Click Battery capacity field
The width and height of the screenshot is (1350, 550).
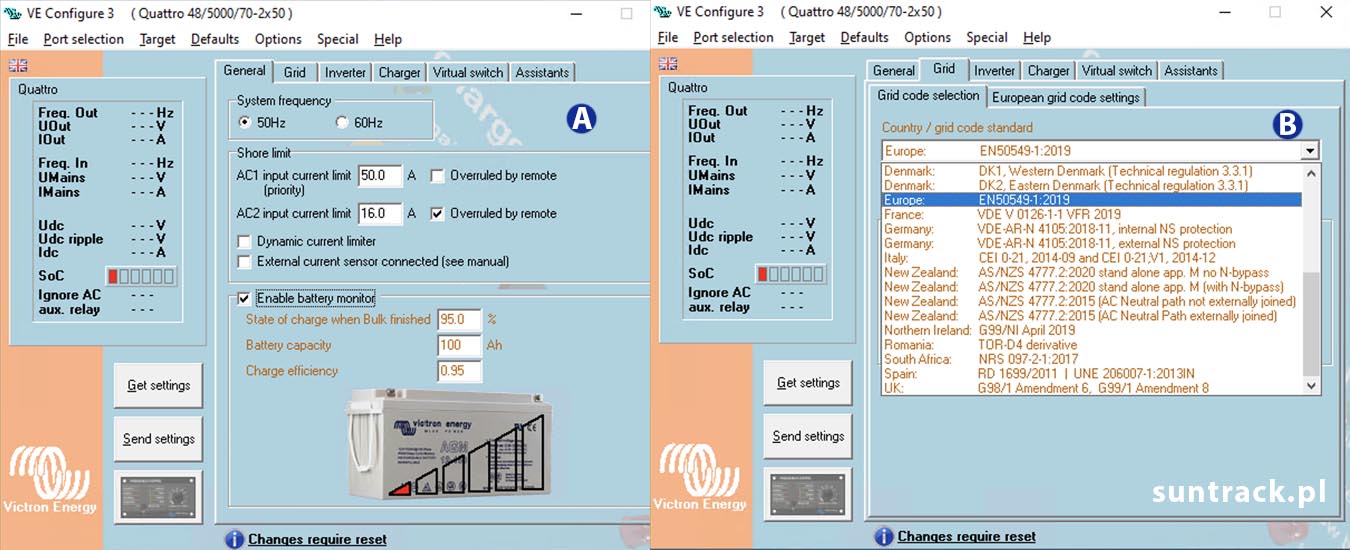click(460, 346)
